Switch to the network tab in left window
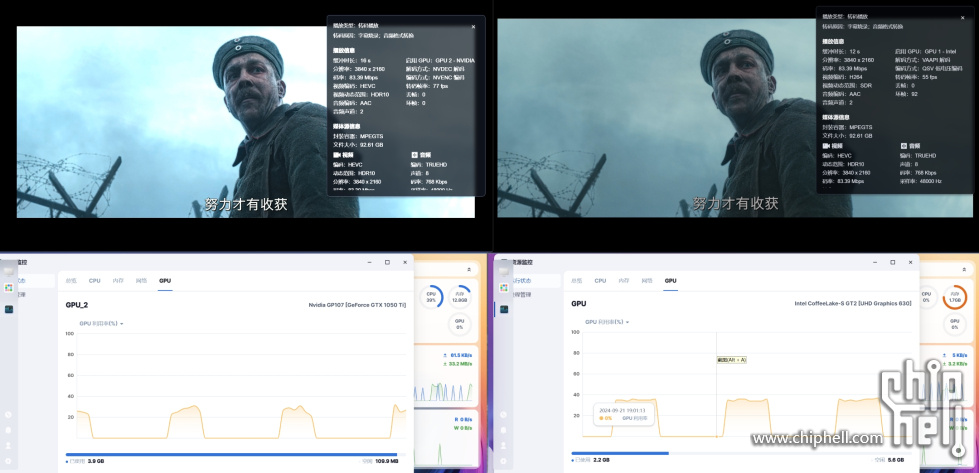The height and width of the screenshot is (473, 979). click(x=141, y=281)
